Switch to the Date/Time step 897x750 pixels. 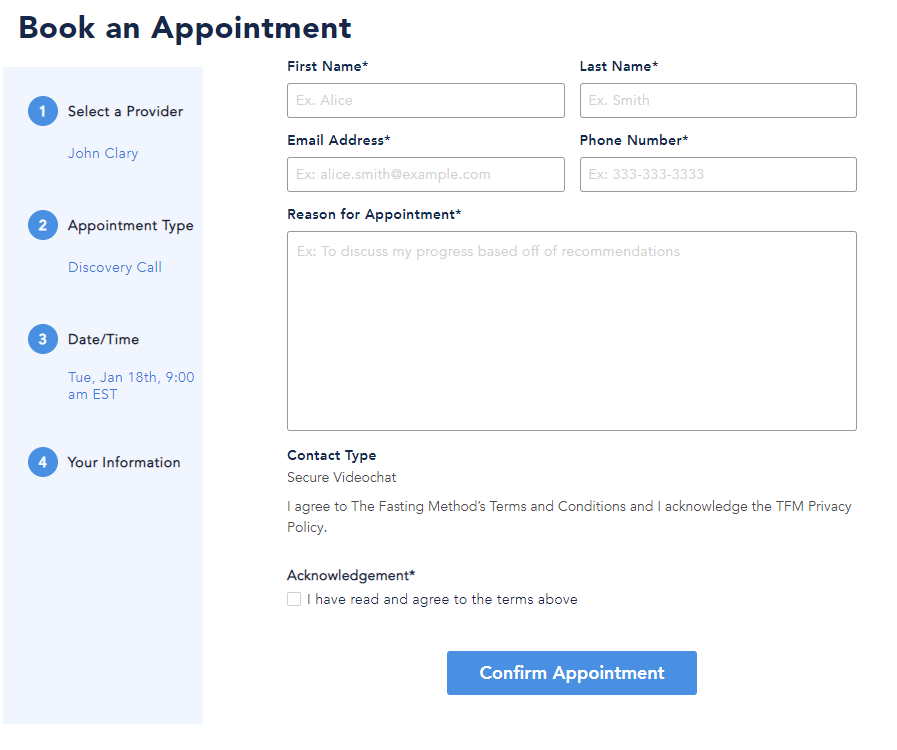103,339
